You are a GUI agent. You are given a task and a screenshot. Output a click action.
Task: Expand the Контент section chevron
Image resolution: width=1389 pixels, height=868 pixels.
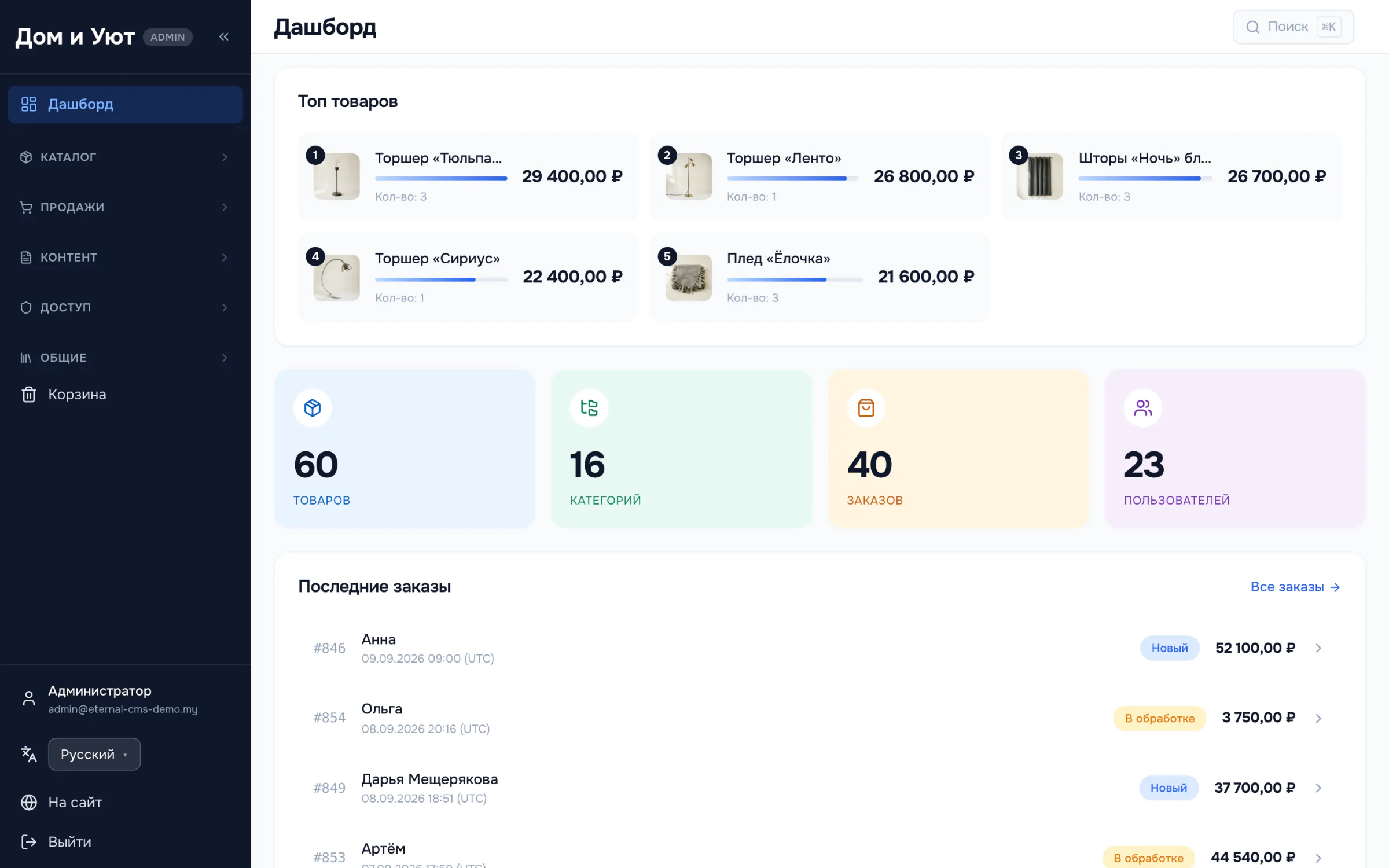225,257
